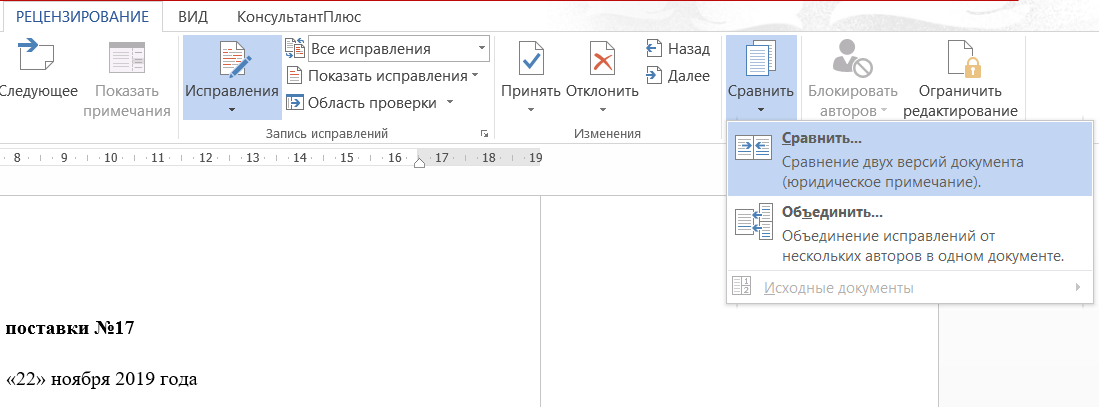
Task: Click the Отклонить reject change icon
Action: (x=602, y=59)
